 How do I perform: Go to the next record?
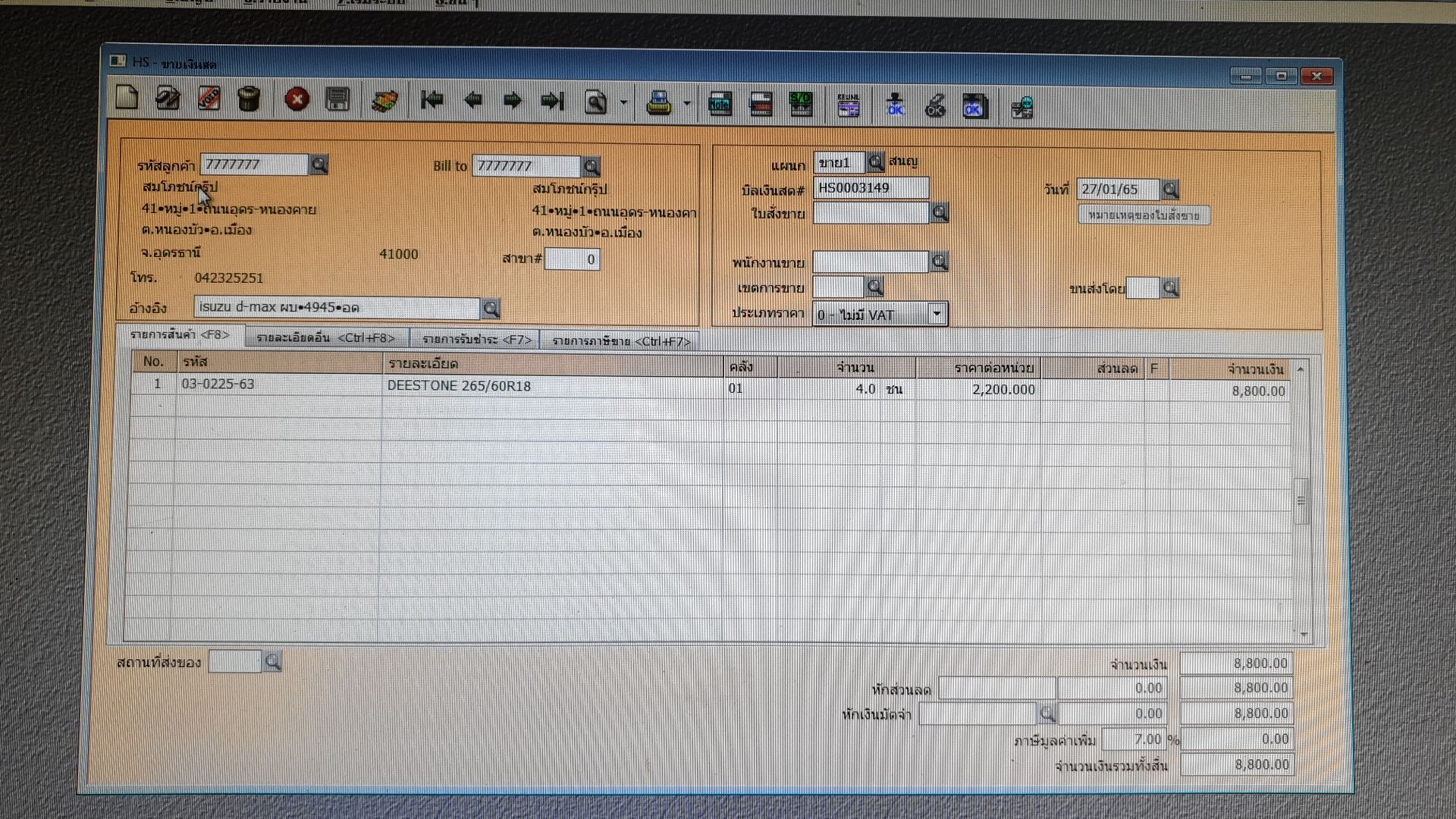click(513, 100)
